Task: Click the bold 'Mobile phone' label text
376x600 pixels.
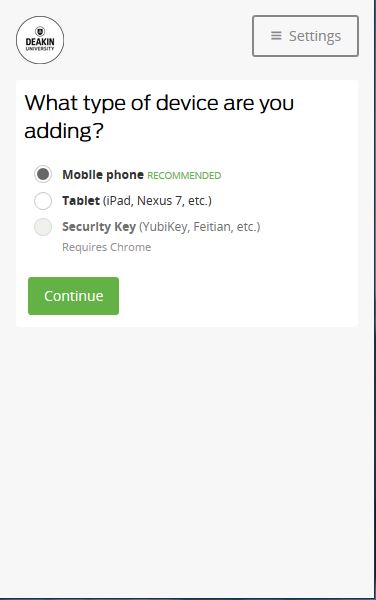Action: pyautogui.click(x=103, y=175)
